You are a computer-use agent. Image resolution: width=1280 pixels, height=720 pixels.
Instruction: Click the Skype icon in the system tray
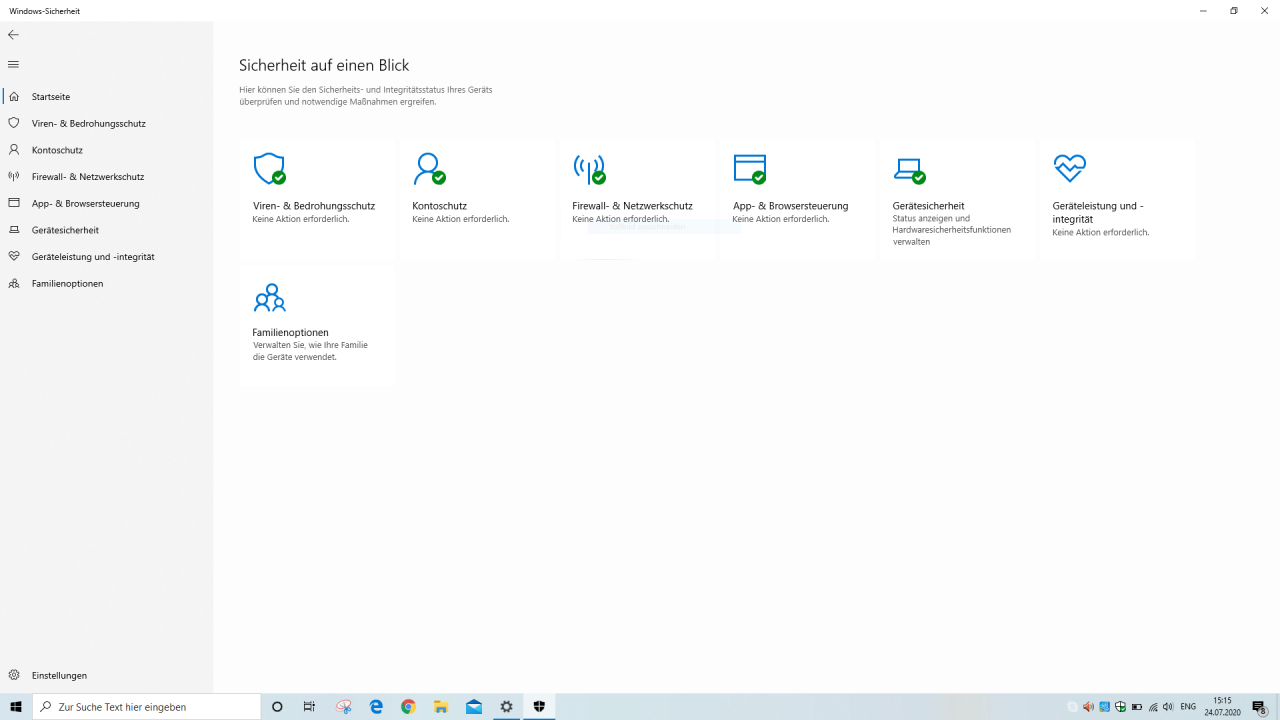point(1073,707)
